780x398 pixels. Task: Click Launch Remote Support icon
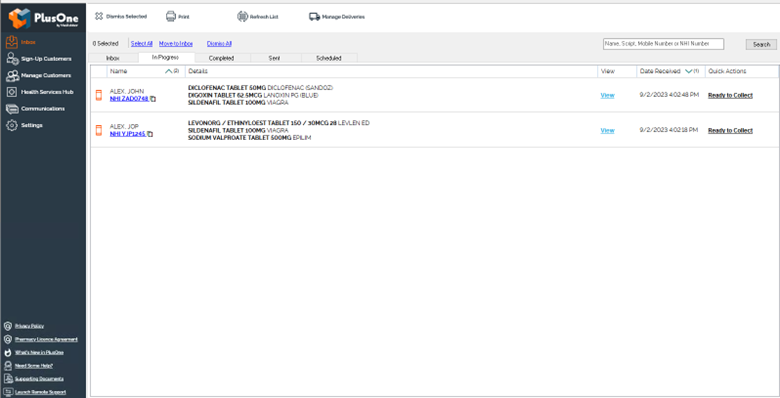pyautogui.click(x=7, y=392)
